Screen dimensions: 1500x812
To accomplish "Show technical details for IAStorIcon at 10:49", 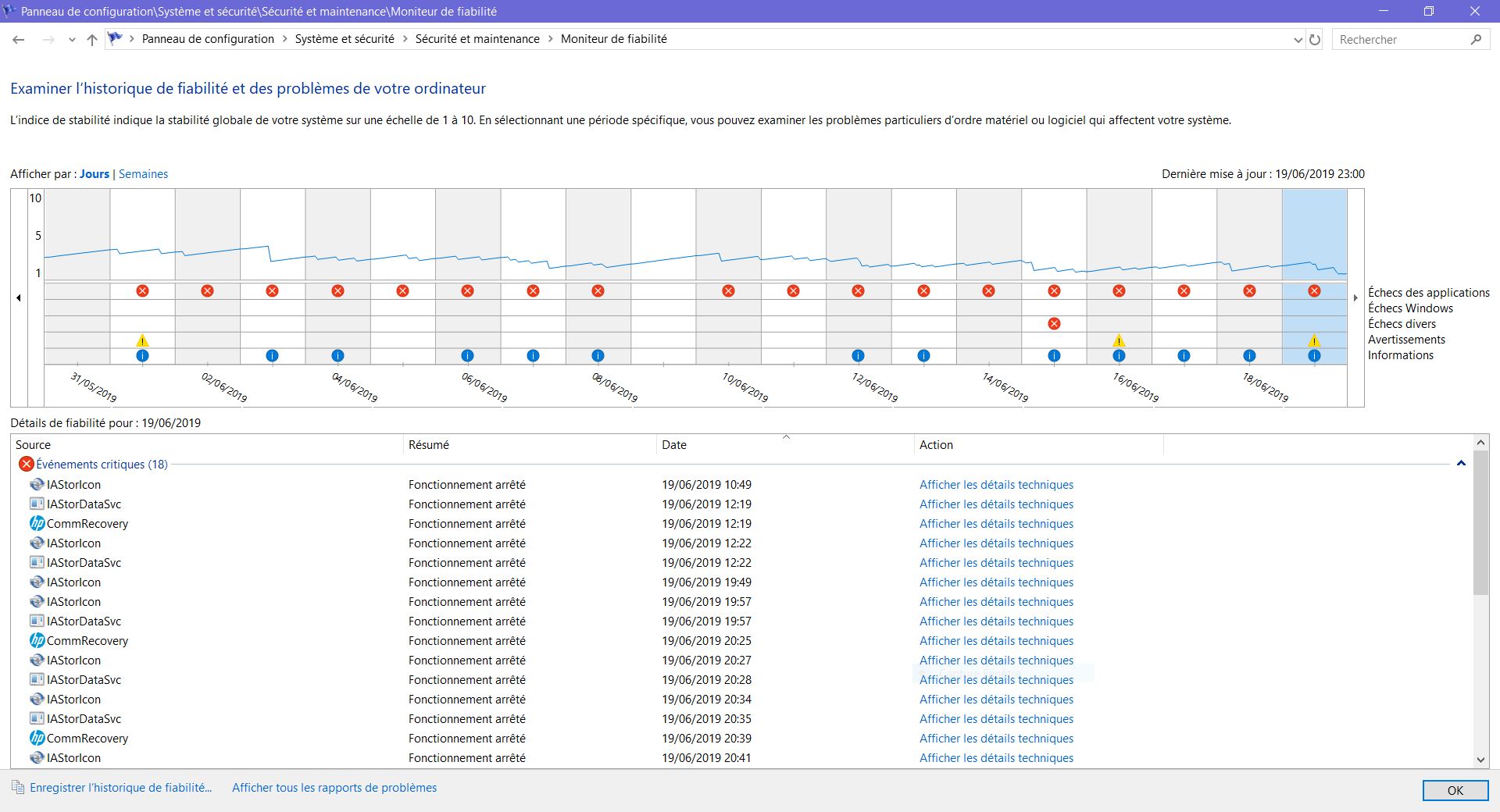I will coord(996,485).
